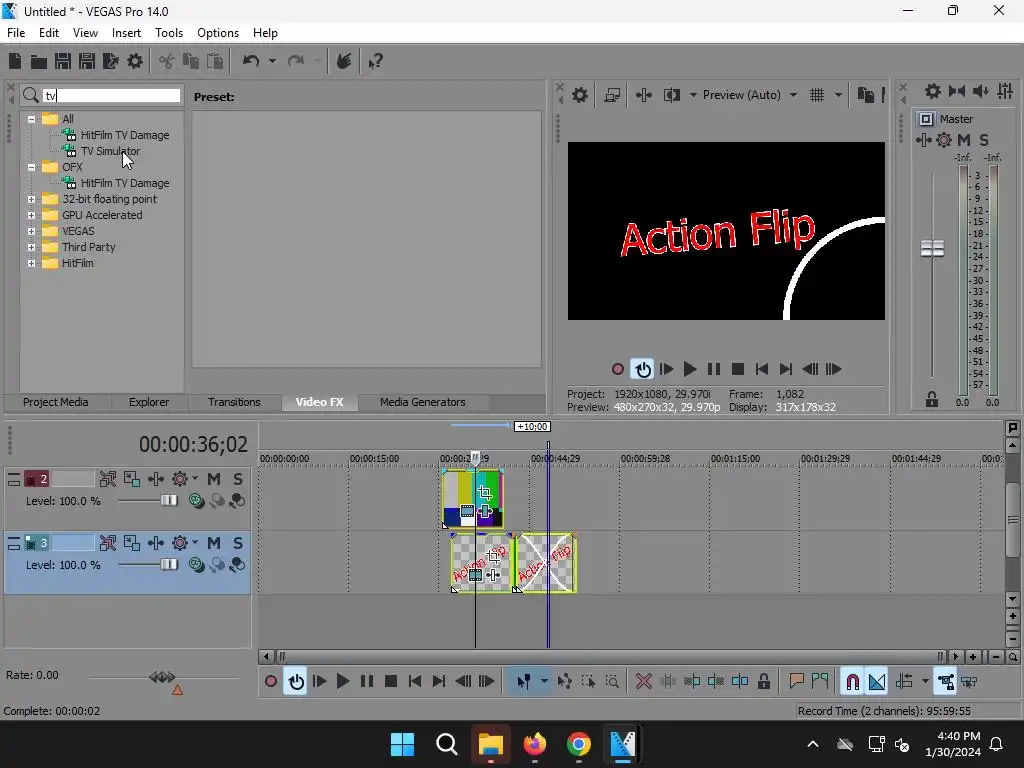This screenshot has height=768, width=1024.
Task: Expand the 32-bit floating point folder
Action: point(31,199)
